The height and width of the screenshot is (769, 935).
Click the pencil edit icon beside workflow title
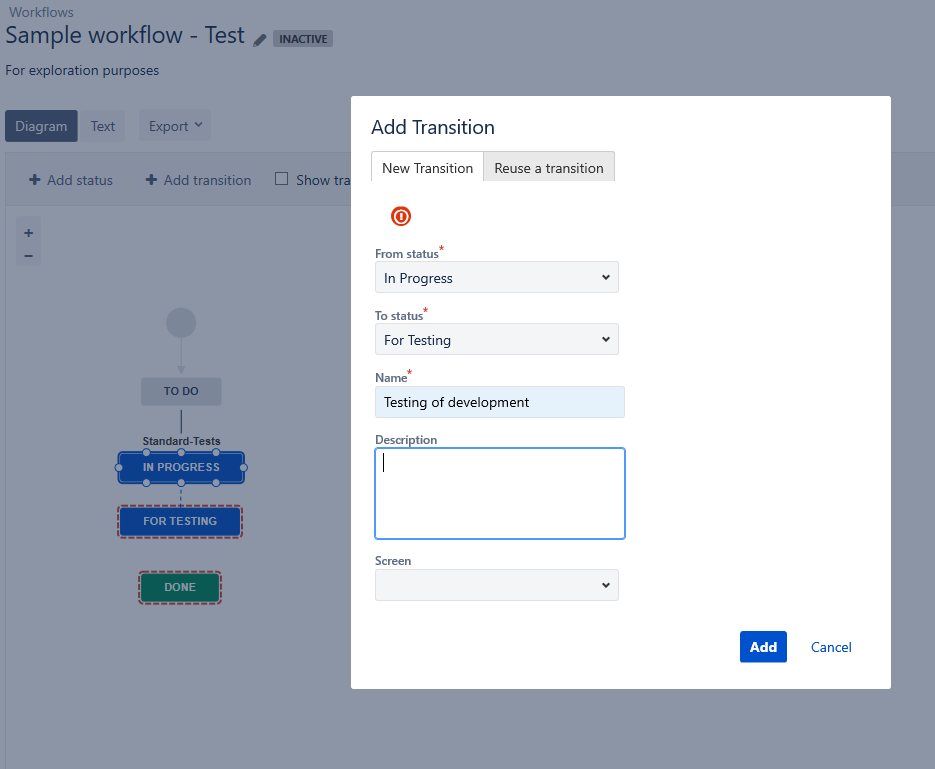coord(259,40)
